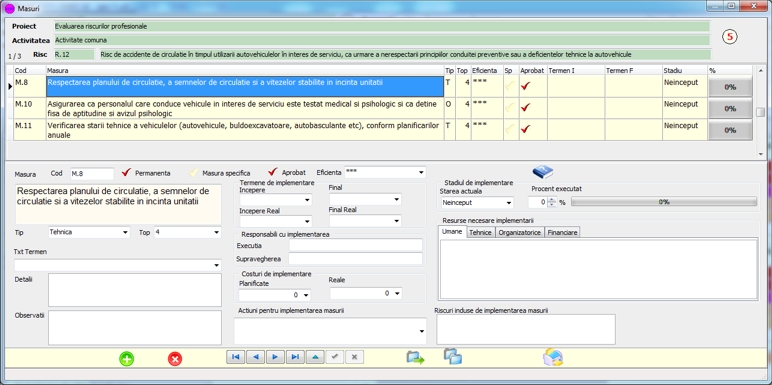The width and height of the screenshot is (772, 385).
Task: Go to first record navigation button
Action: [236, 357]
